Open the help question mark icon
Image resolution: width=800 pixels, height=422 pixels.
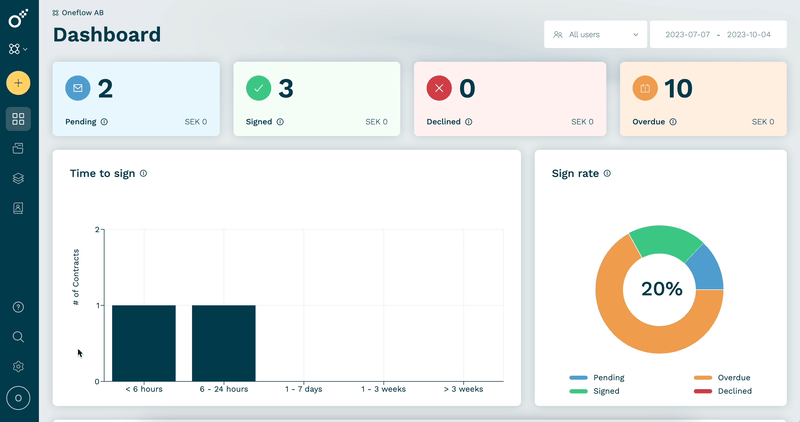[18, 307]
